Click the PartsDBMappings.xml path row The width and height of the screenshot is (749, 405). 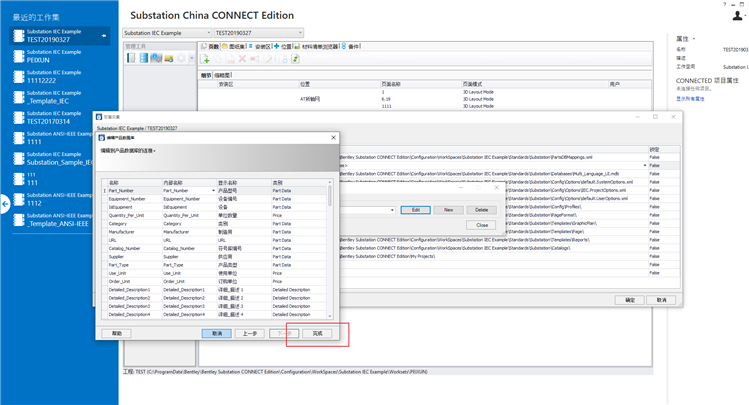pos(493,157)
